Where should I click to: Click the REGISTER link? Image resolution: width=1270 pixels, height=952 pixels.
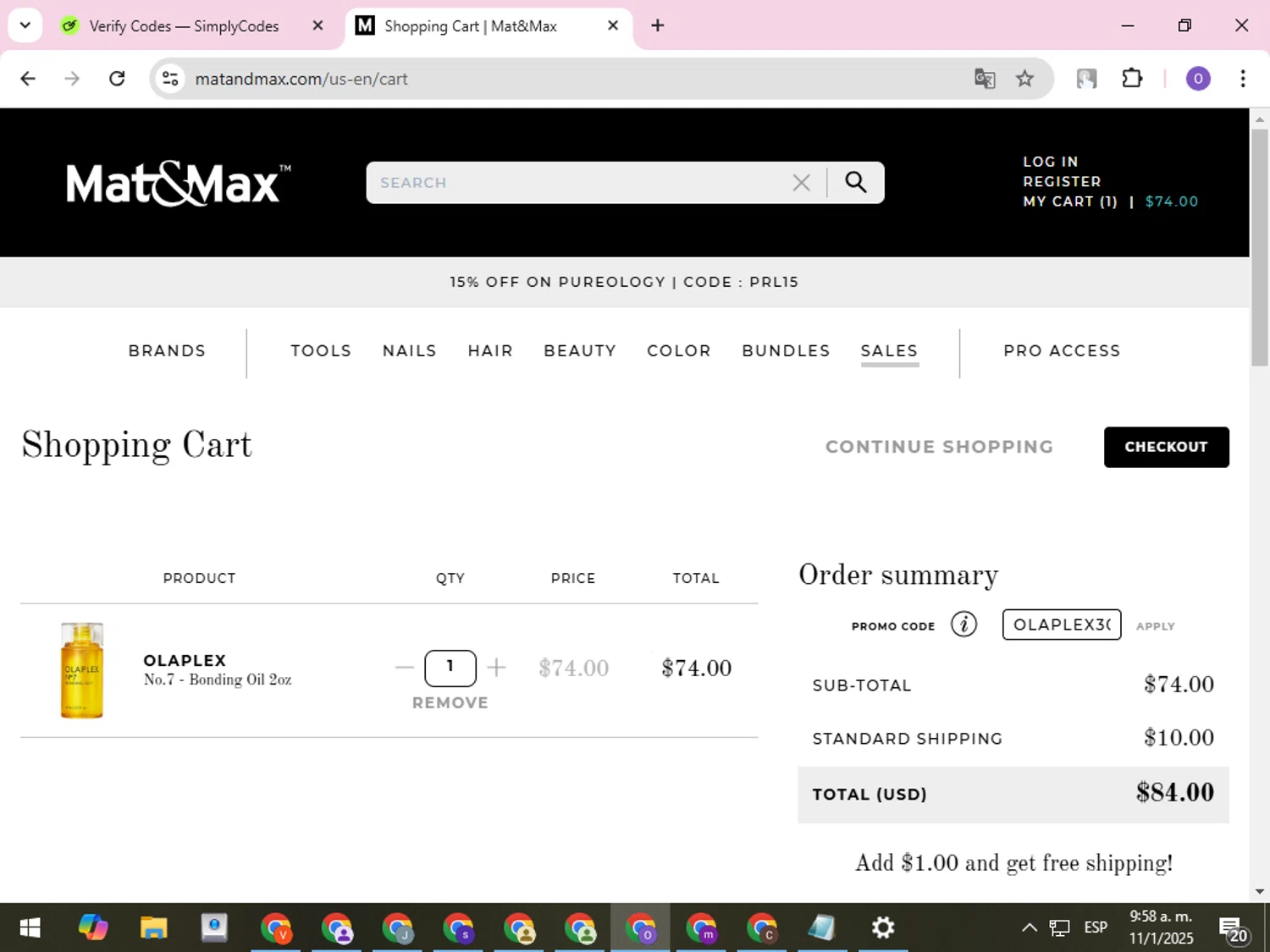(1062, 182)
